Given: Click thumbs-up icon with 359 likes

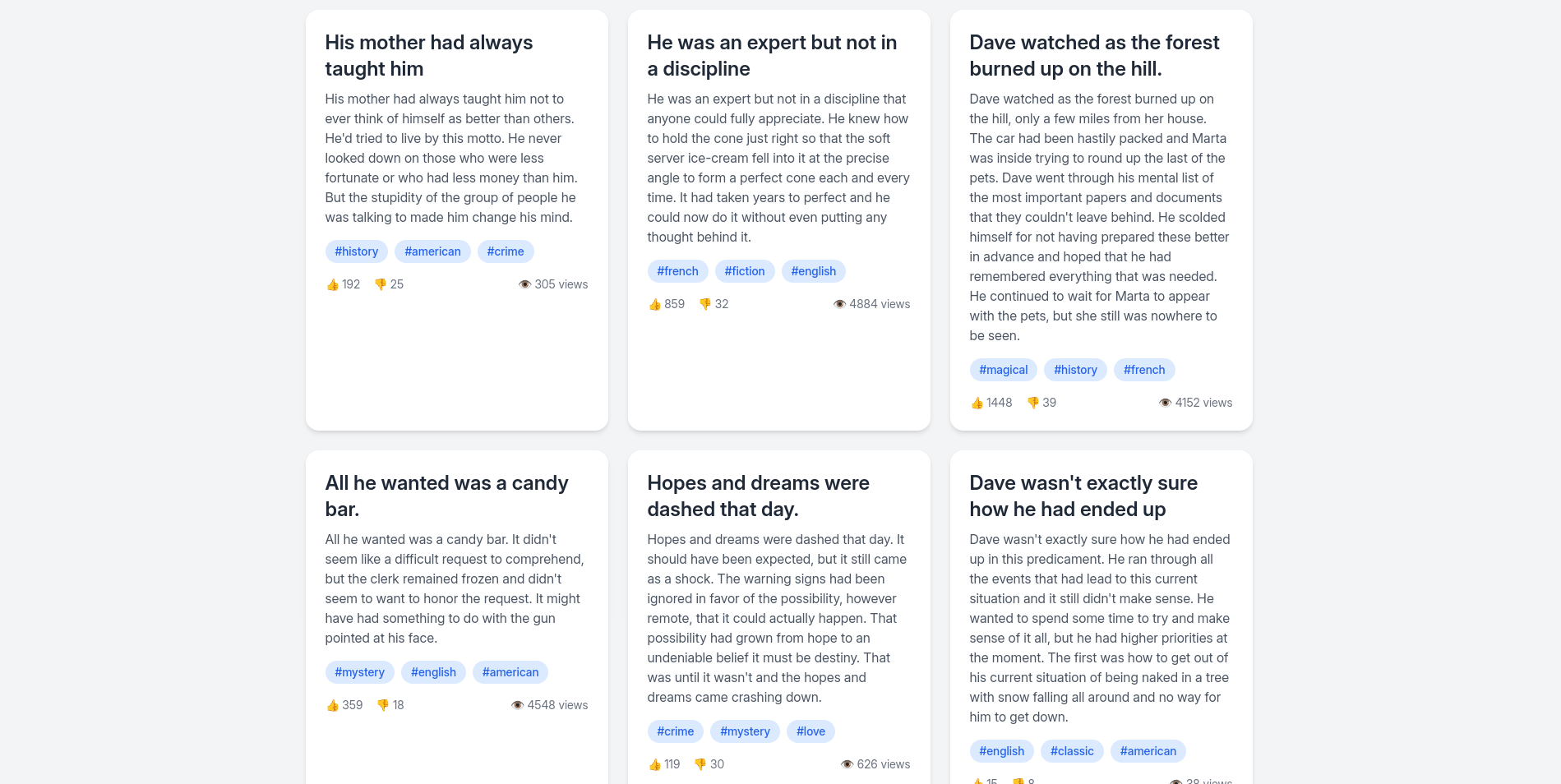Looking at the screenshot, I should 332,705.
